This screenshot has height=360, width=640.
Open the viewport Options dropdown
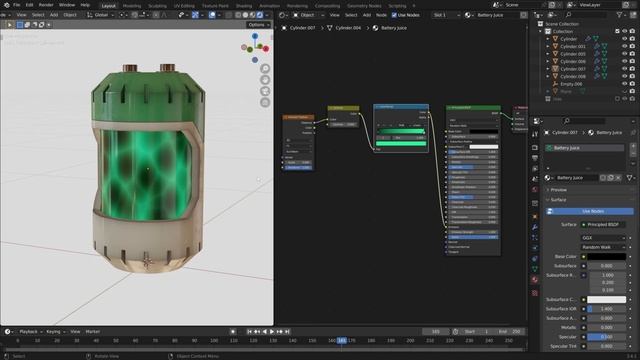point(258,25)
